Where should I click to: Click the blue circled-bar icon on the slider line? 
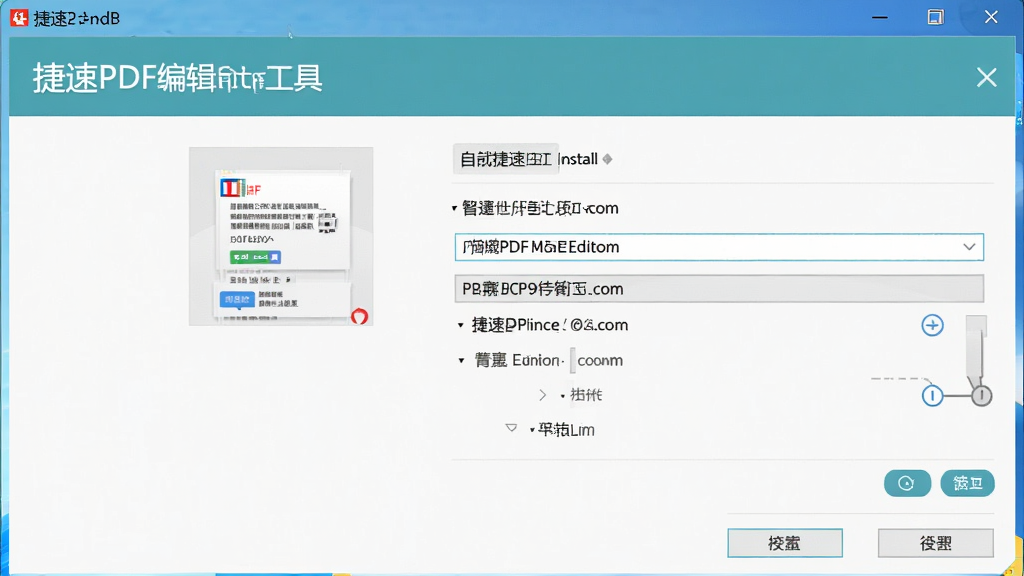coord(933,395)
